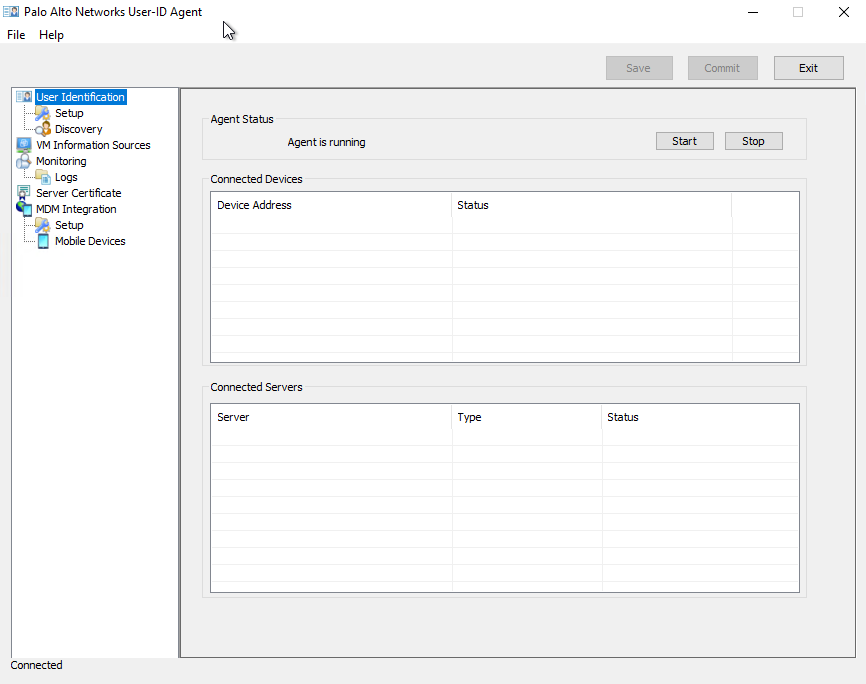866x684 pixels.
Task: Open the Help menu
Action: [51, 35]
